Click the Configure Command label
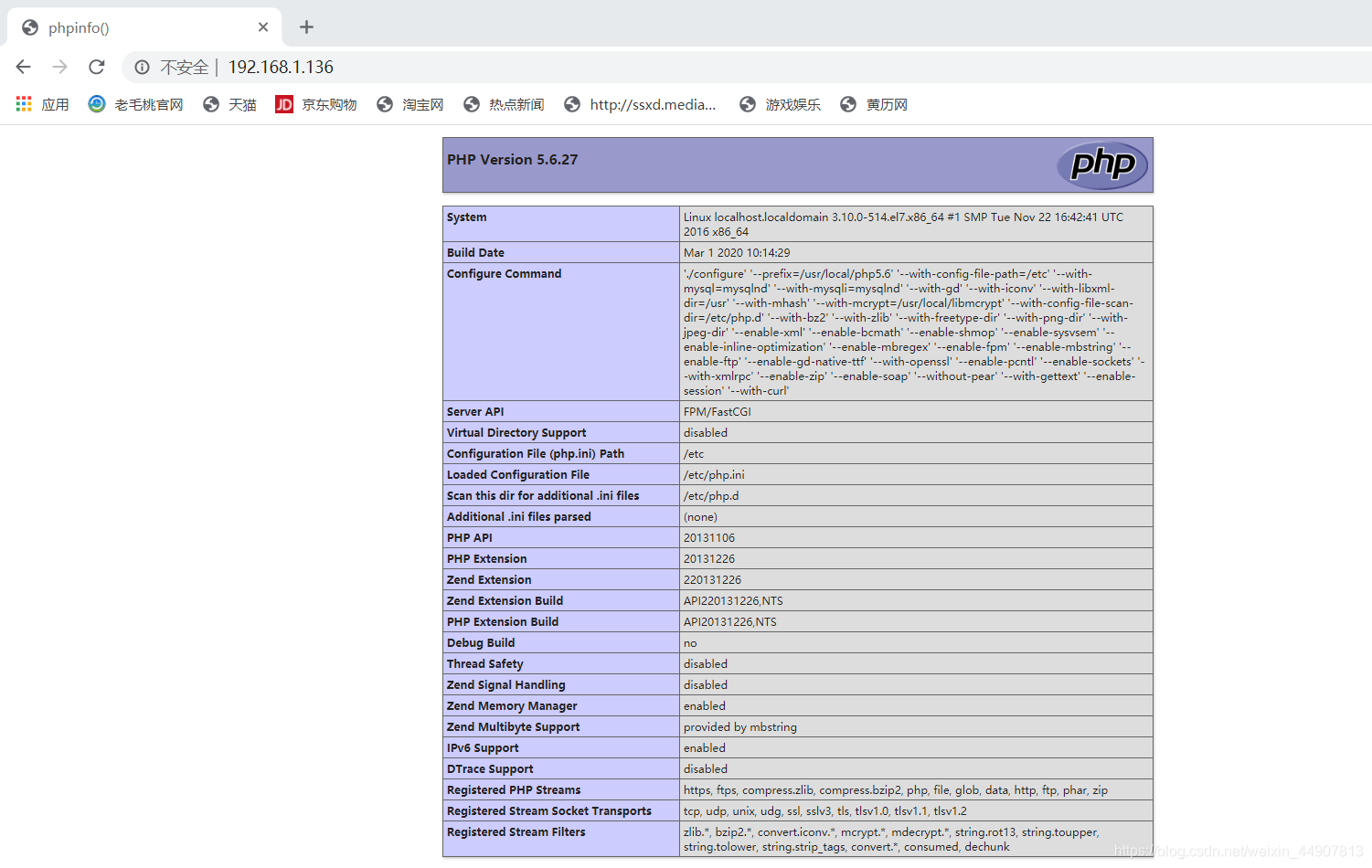Viewport: 1372px width, 868px height. tap(505, 274)
